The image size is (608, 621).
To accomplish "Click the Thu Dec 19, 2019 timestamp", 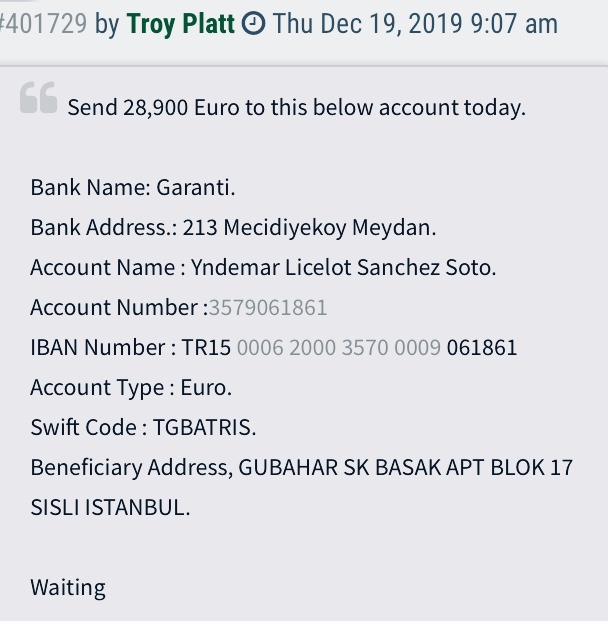I will pyautogui.click(x=415, y=23).
